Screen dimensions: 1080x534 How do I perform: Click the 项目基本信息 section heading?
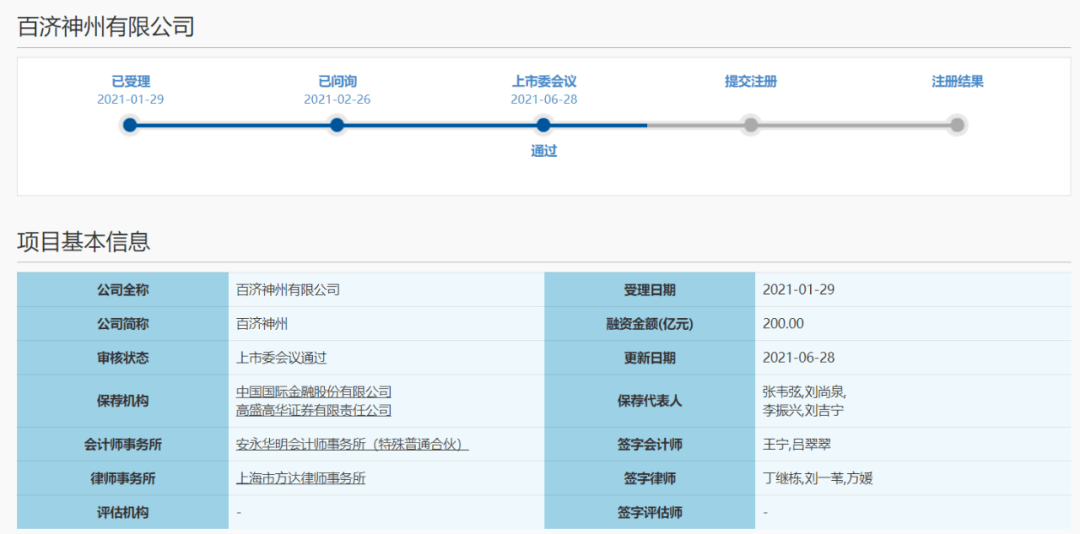83,241
